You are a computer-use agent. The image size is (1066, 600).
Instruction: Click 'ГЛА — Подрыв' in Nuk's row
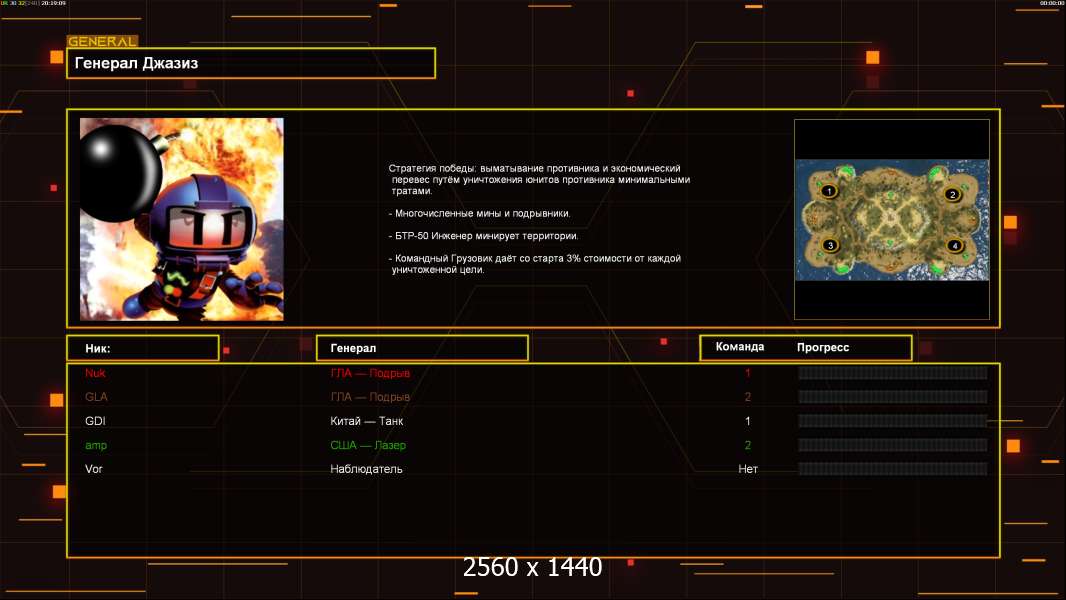coord(370,373)
